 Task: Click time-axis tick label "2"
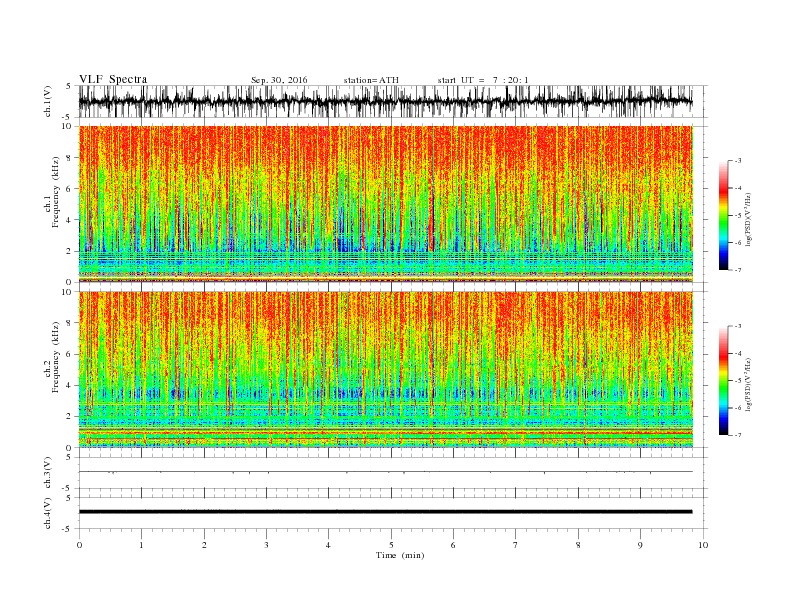204,545
